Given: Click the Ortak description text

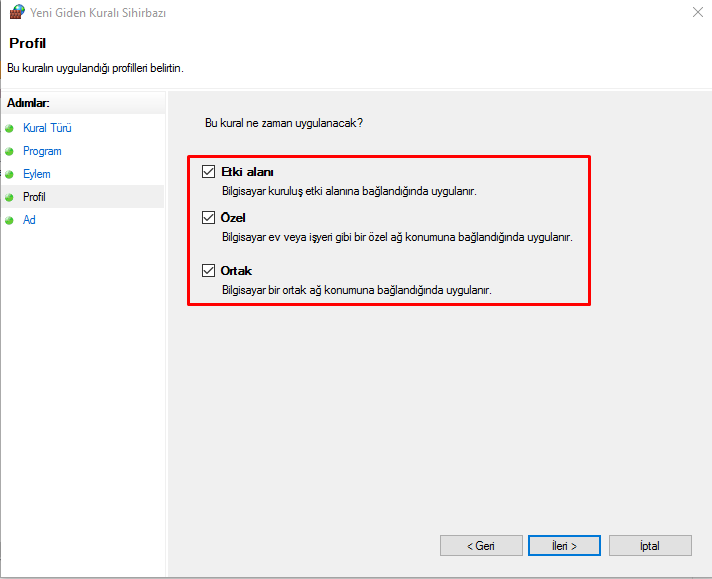Looking at the screenshot, I should [x=356, y=288].
